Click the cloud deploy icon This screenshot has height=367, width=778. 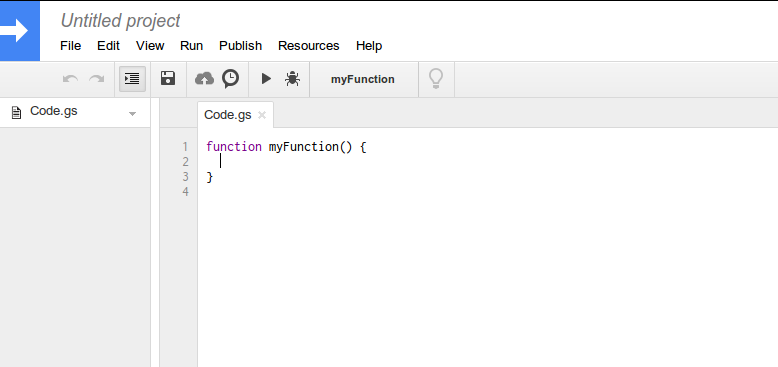click(204, 78)
